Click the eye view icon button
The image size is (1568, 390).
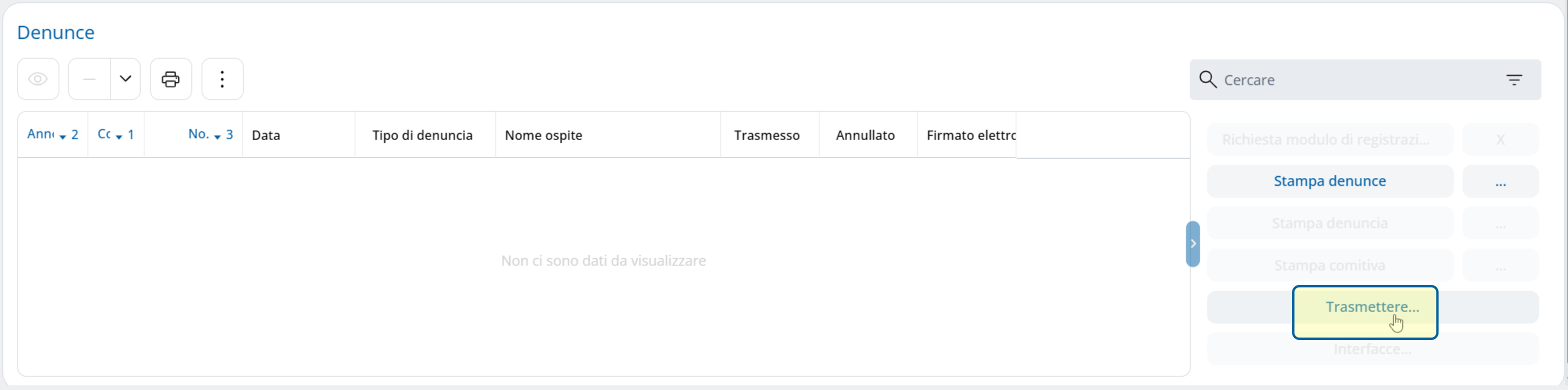click(x=38, y=79)
